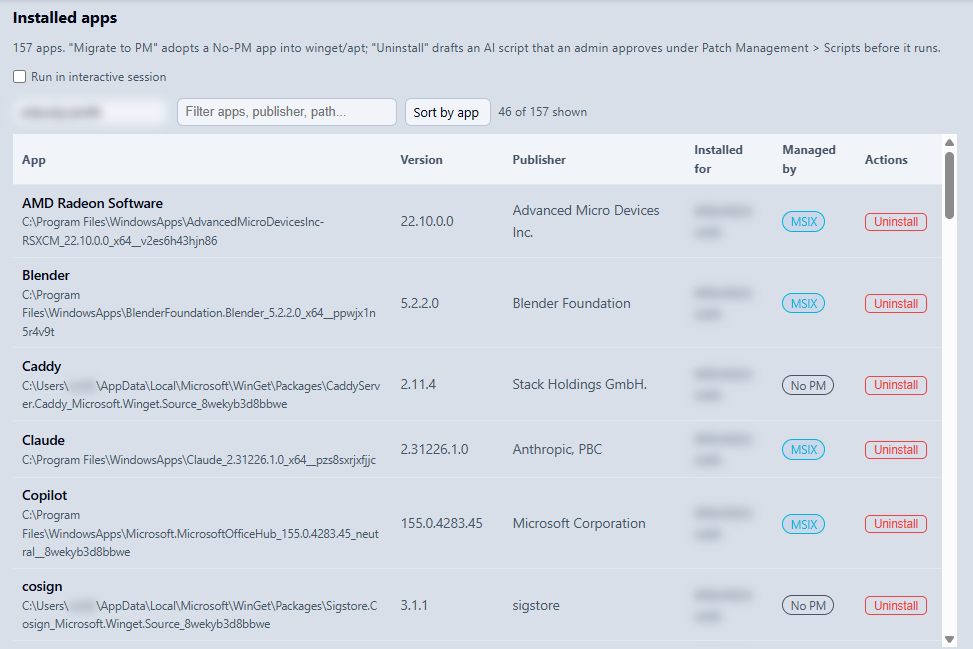Click the MSIX badge for Blender
This screenshot has width=973, height=649.
click(804, 304)
